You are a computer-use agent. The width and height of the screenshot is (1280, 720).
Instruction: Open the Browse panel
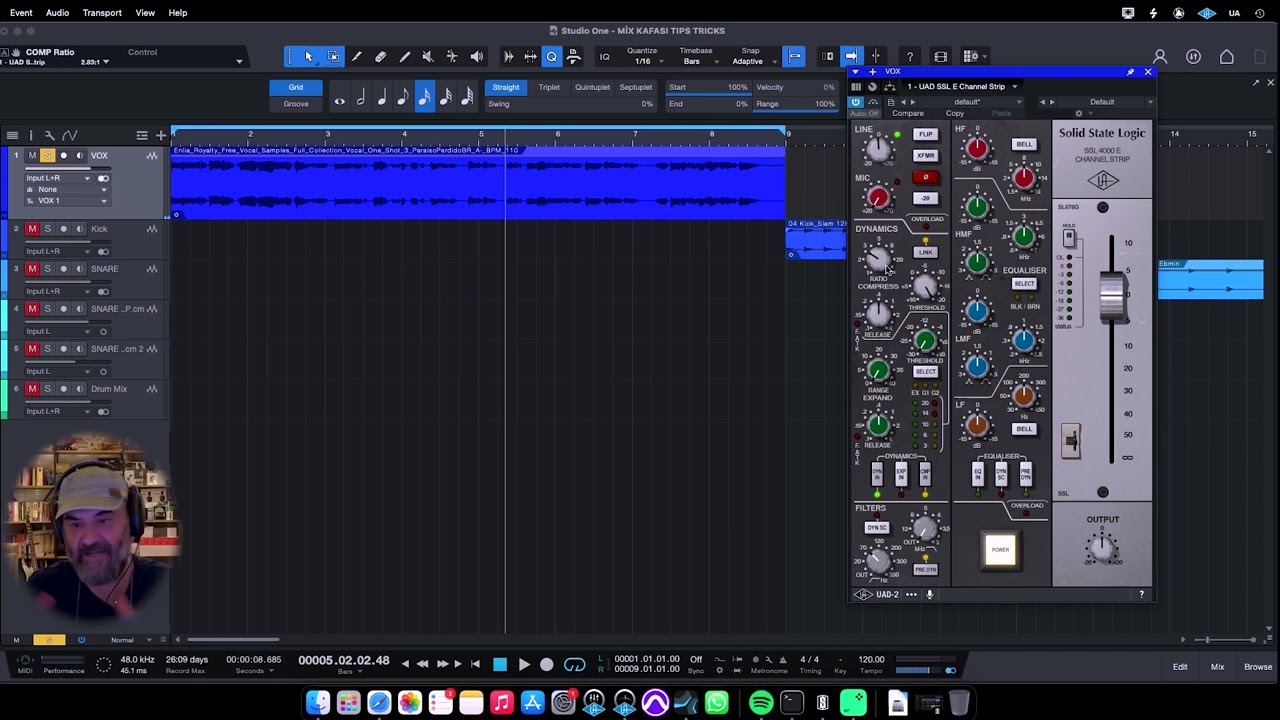(x=1258, y=667)
